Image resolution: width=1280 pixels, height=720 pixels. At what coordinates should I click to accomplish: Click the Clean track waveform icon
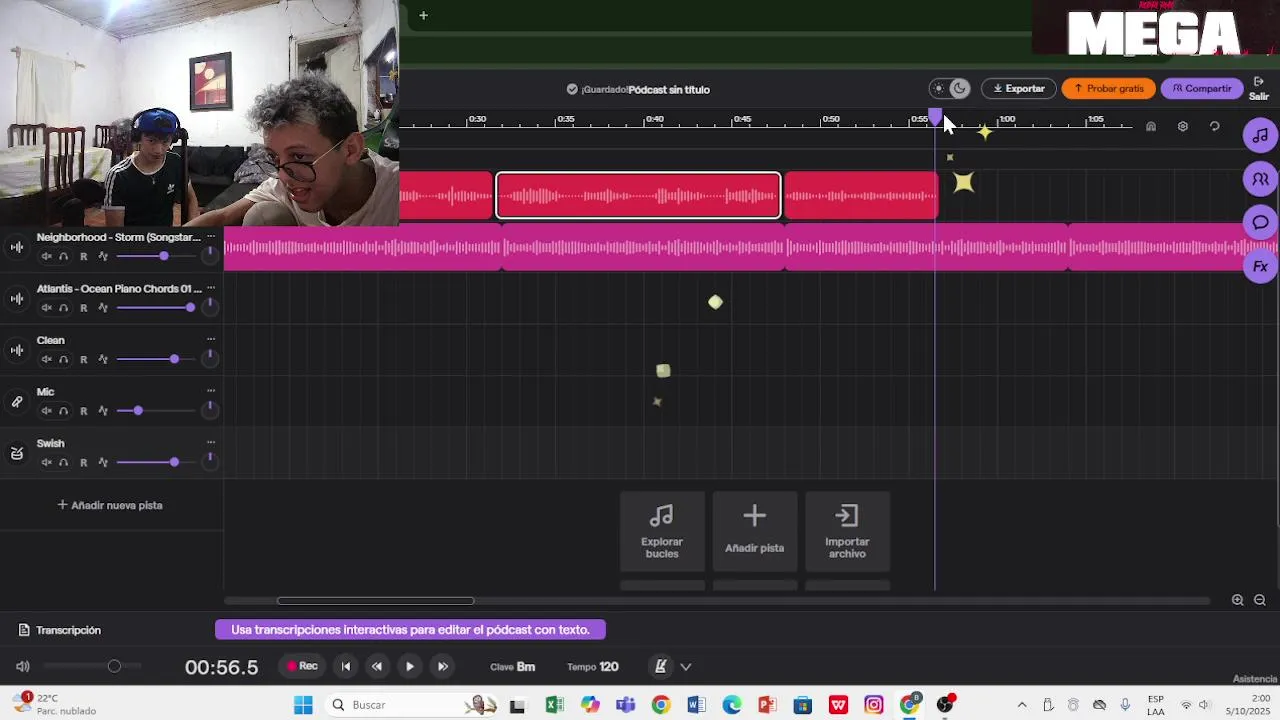(x=17, y=350)
